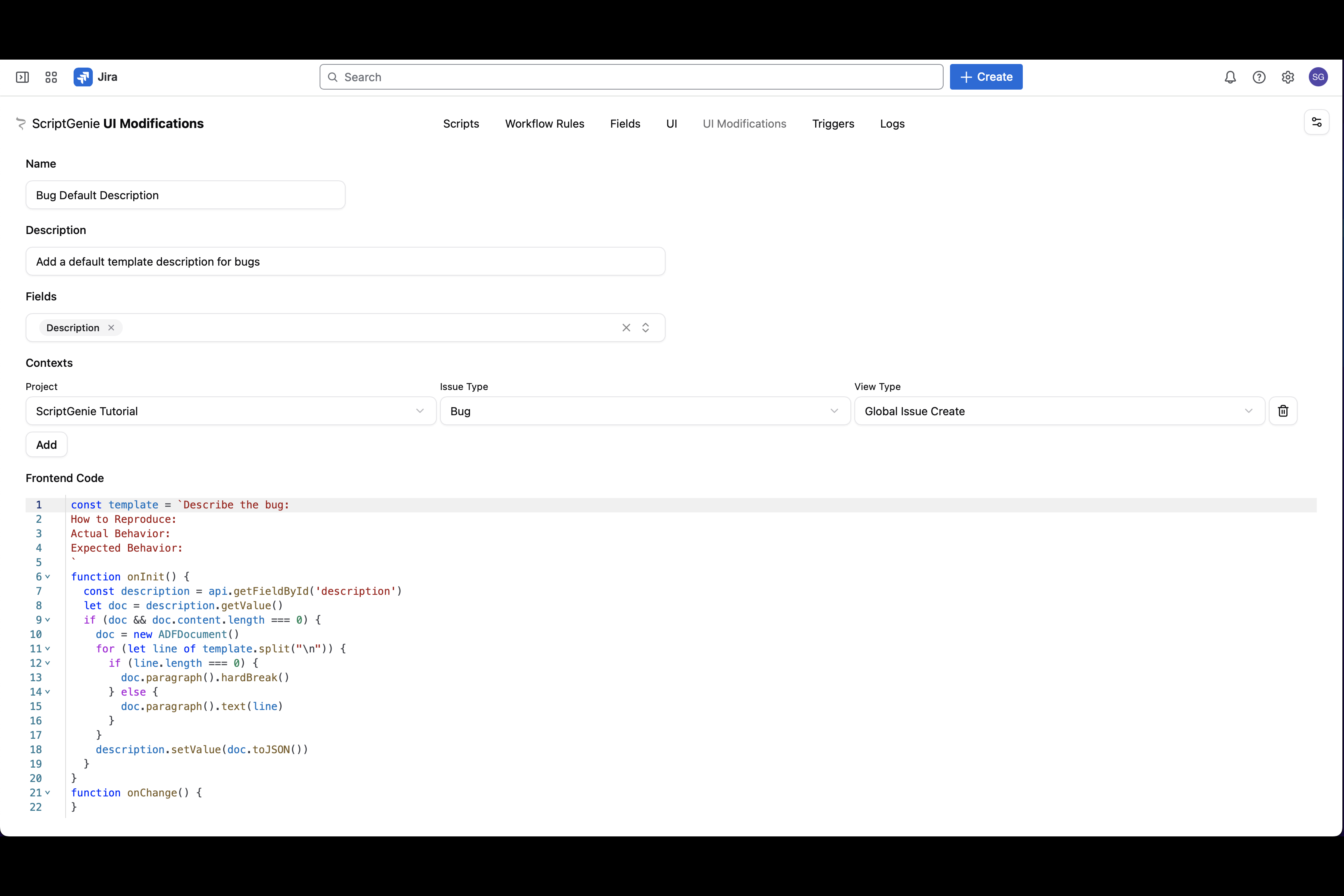Delete context row with trash icon
This screenshot has width=1344, height=896.
1283,411
